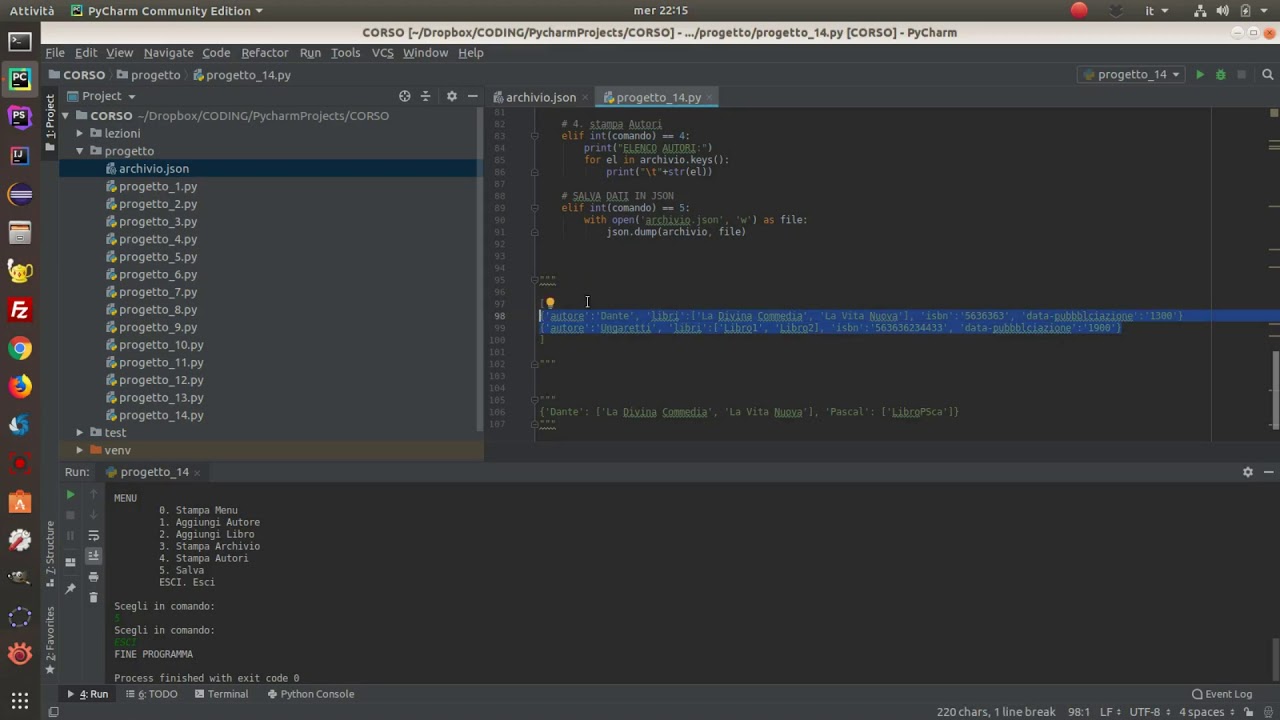Expand the lezioni folder

coord(80,133)
